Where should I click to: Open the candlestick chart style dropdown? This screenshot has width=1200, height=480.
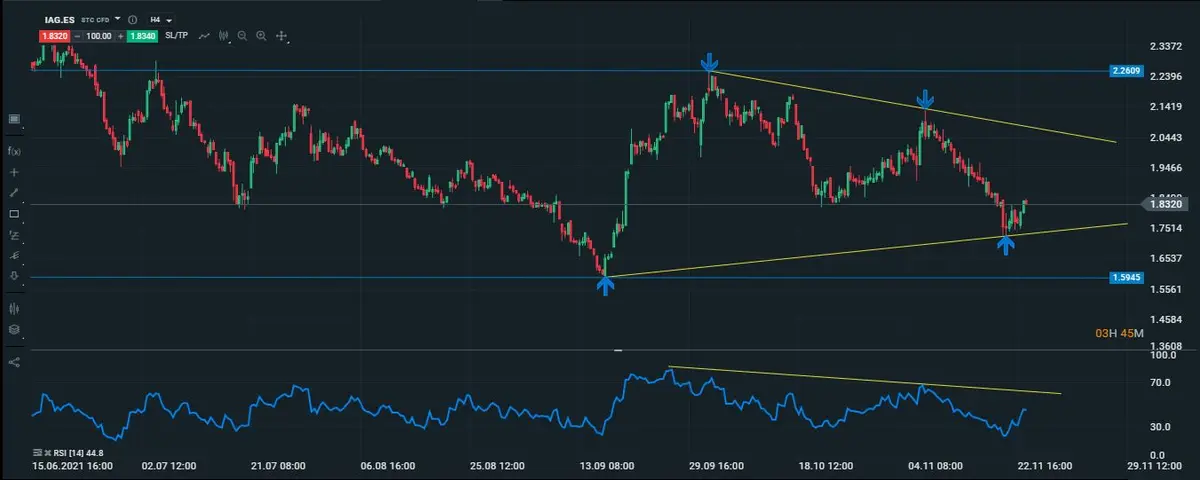(x=224, y=36)
